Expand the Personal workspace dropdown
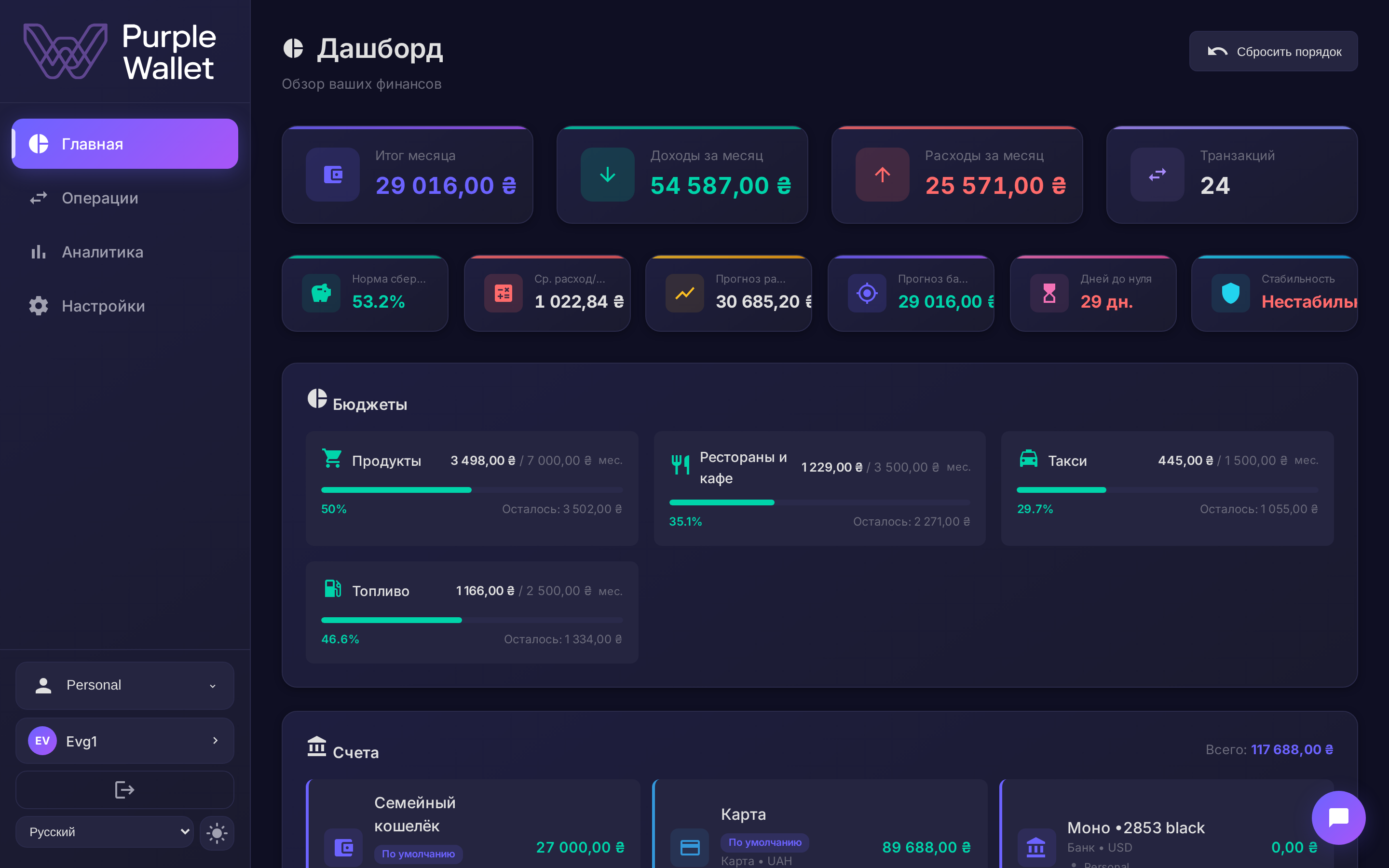The width and height of the screenshot is (1389, 868). tap(124, 685)
